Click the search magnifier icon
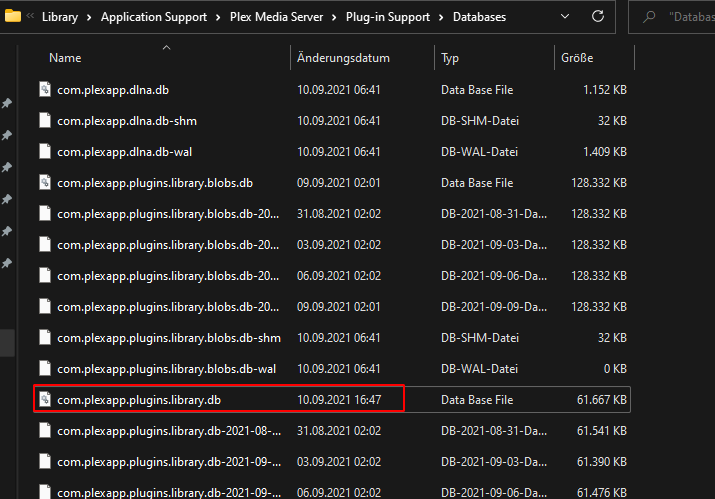Viewport: 715px width, 499px height. point(649,17)
